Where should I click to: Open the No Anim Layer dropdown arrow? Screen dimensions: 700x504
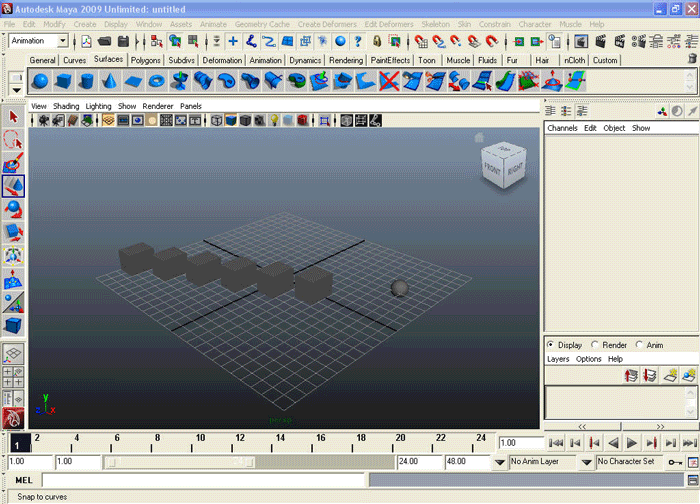(500, 462)
